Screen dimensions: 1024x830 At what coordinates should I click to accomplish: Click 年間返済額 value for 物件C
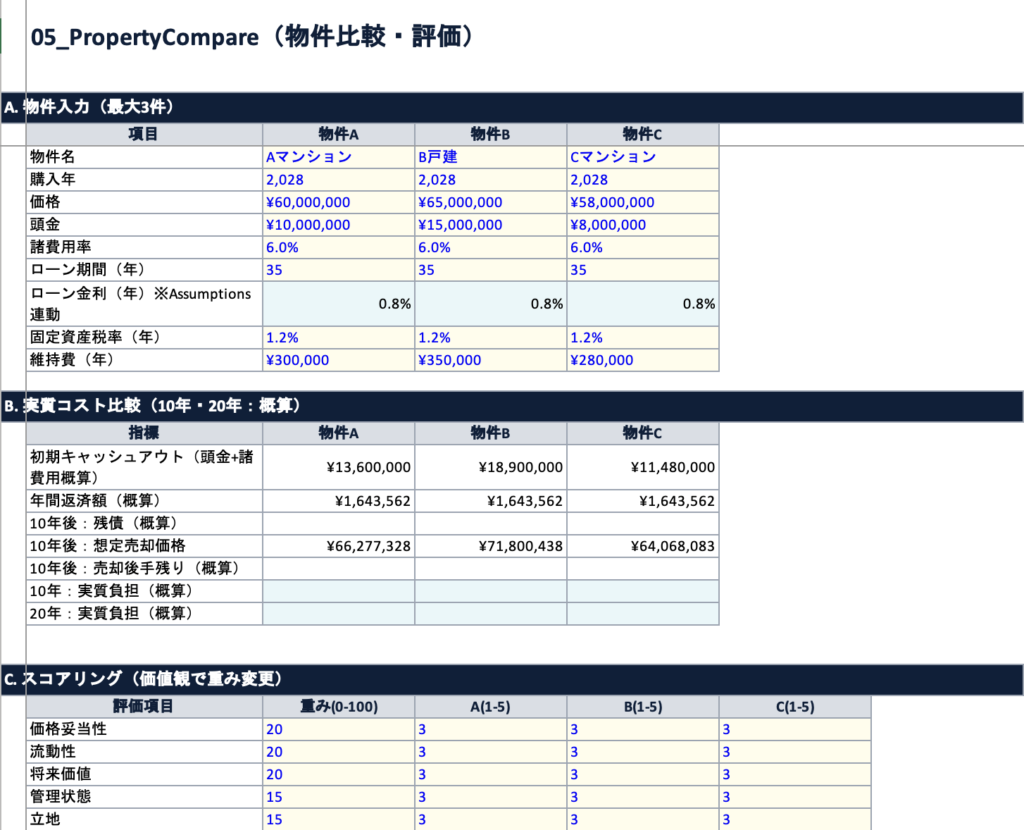click(x=642, y=501)
